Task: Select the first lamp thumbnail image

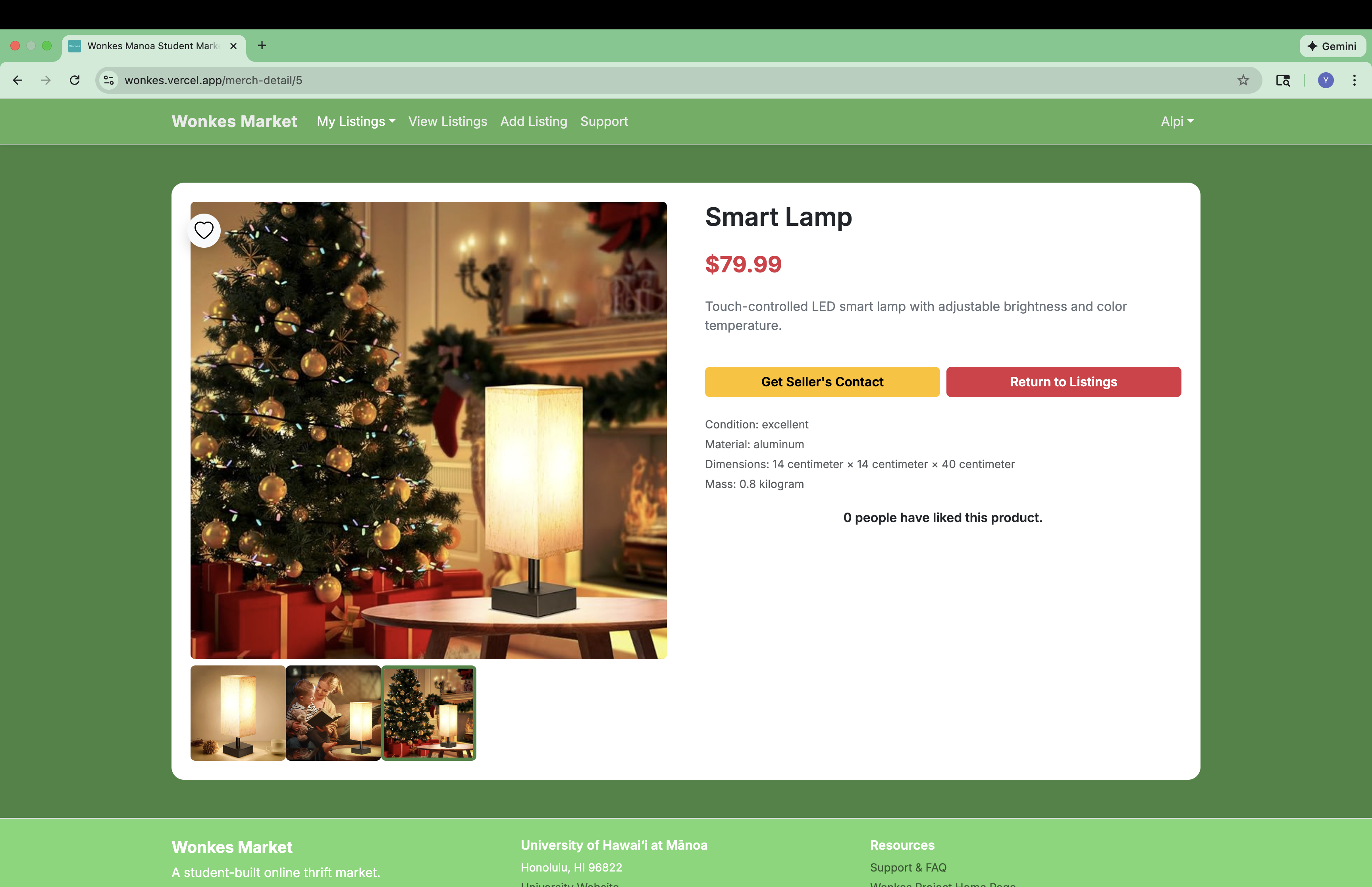Action: [238, 713]
